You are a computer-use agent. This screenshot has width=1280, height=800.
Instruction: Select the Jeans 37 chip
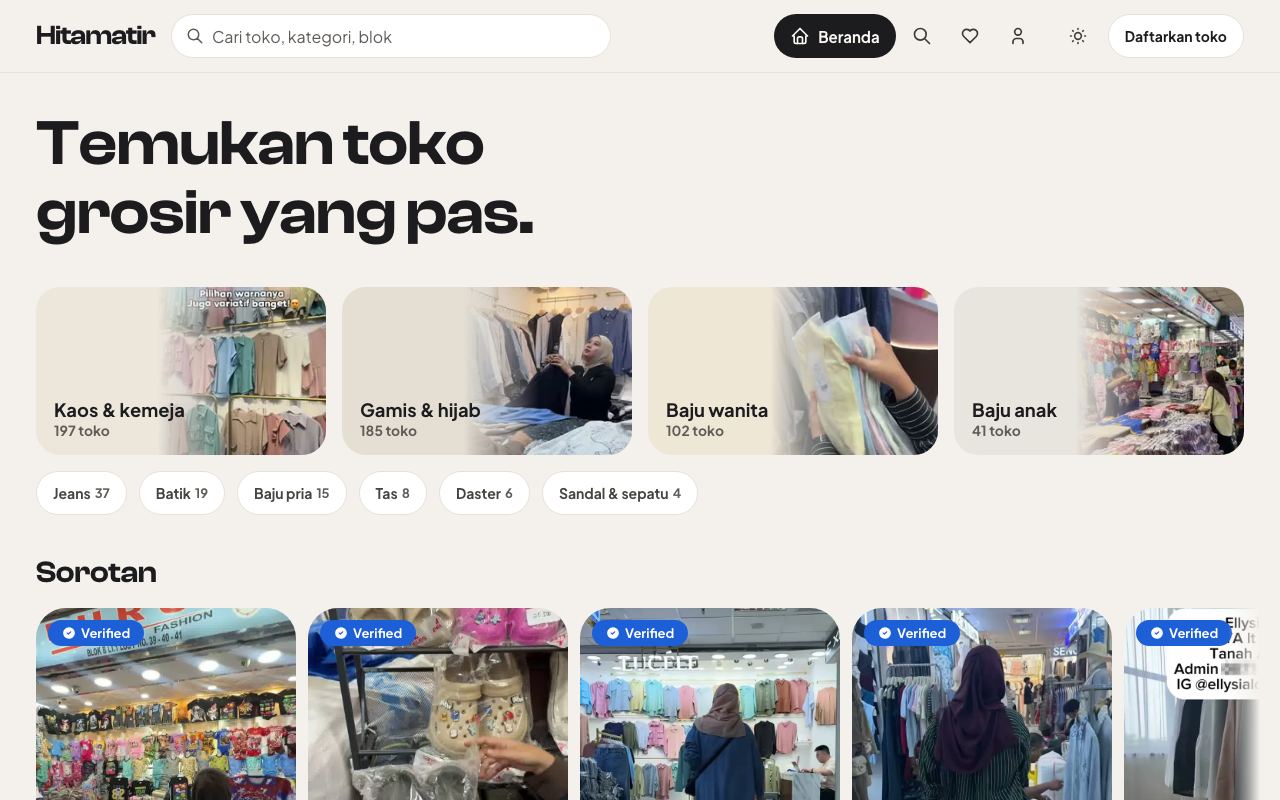point(81,493)
